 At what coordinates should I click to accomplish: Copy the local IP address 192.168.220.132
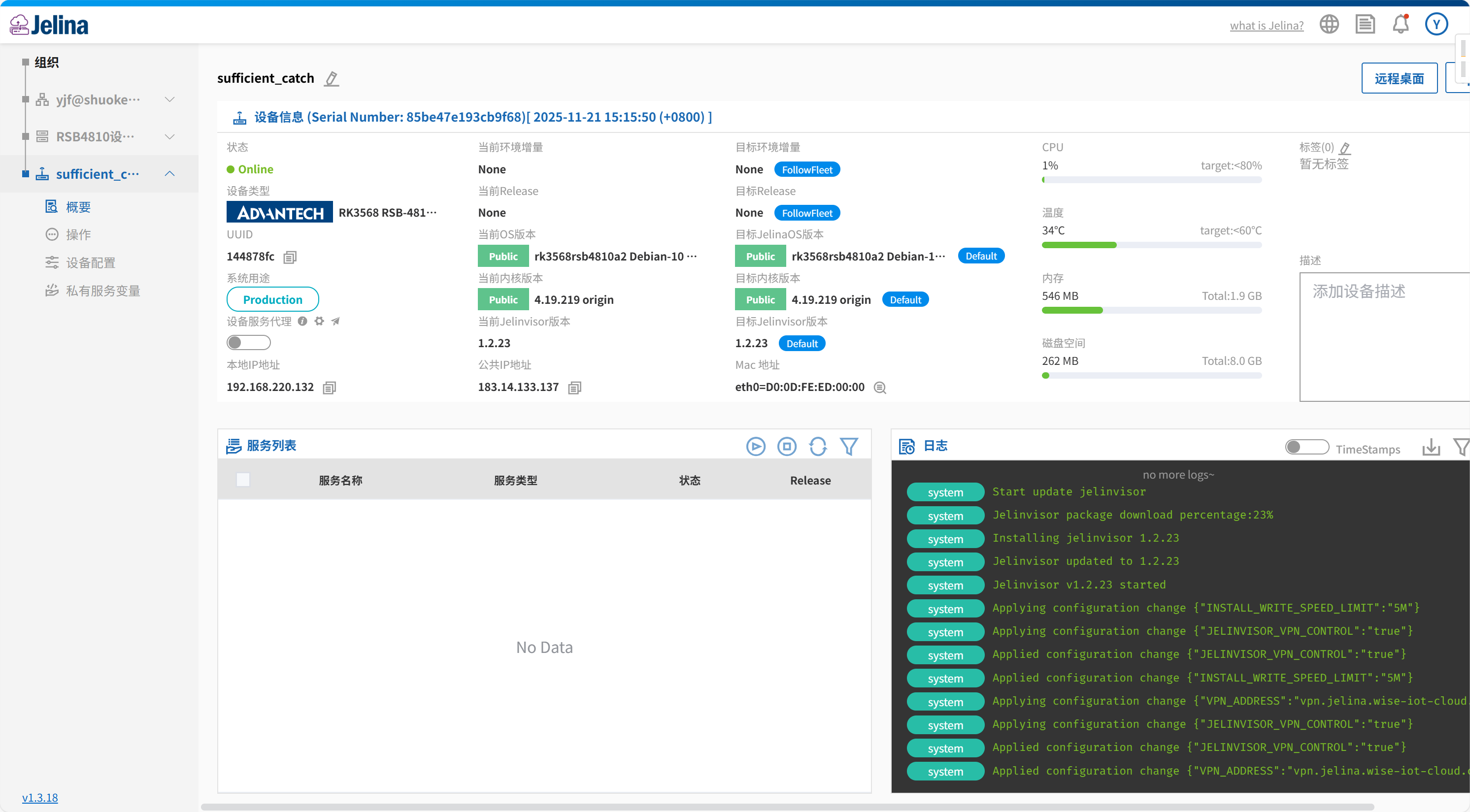click(x=329, y=388)
